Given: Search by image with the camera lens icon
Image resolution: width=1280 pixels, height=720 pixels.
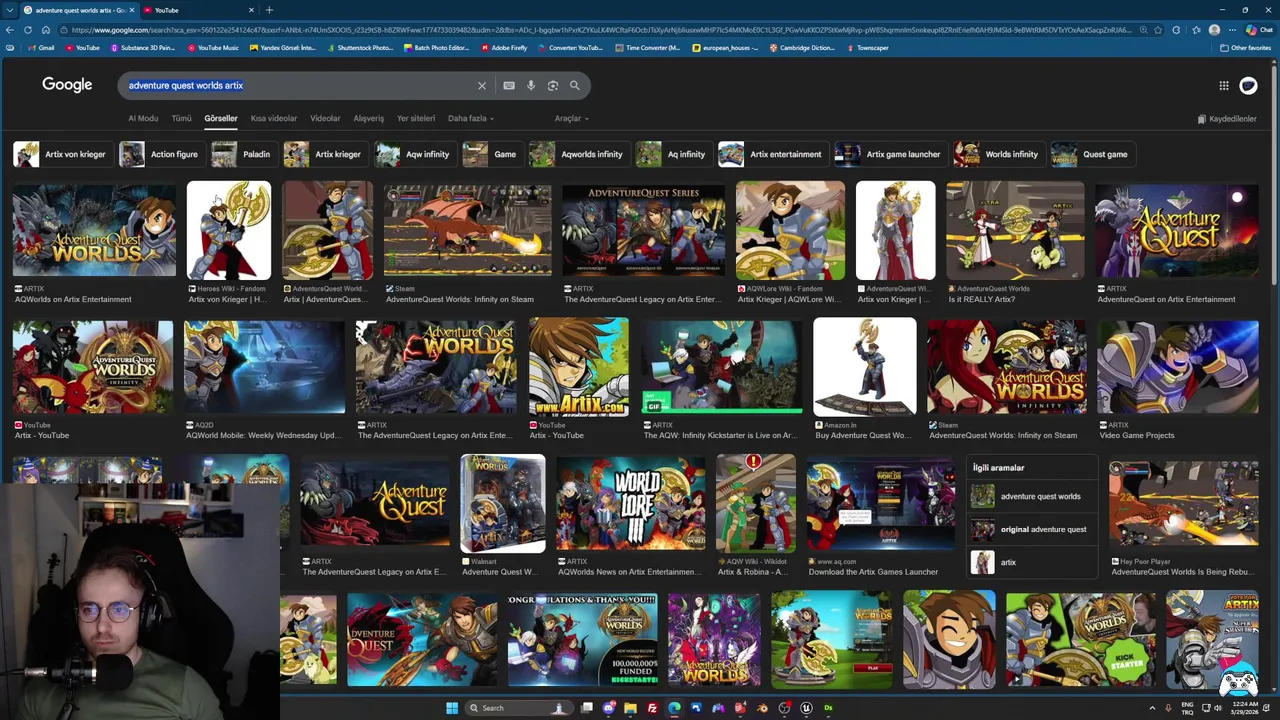Looking at the screenshot, I should point(553,86).
